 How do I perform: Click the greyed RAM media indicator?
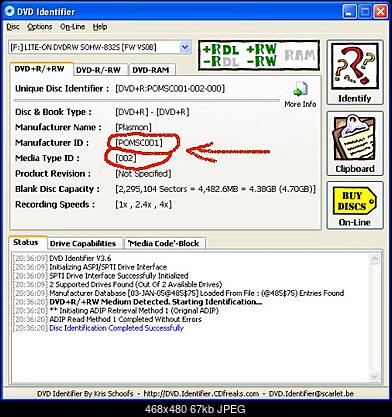[300, 55]
